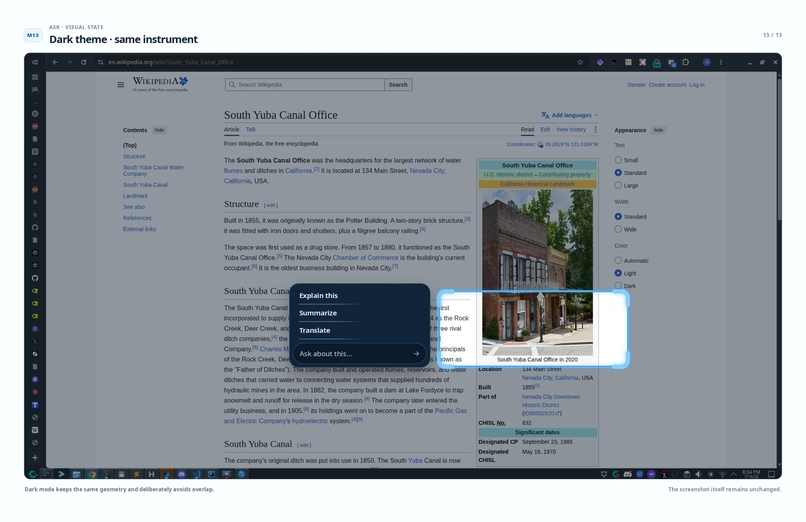Click the Chrome icon in taskbar
Screen dimensions: 806x522
coord(91,474)
